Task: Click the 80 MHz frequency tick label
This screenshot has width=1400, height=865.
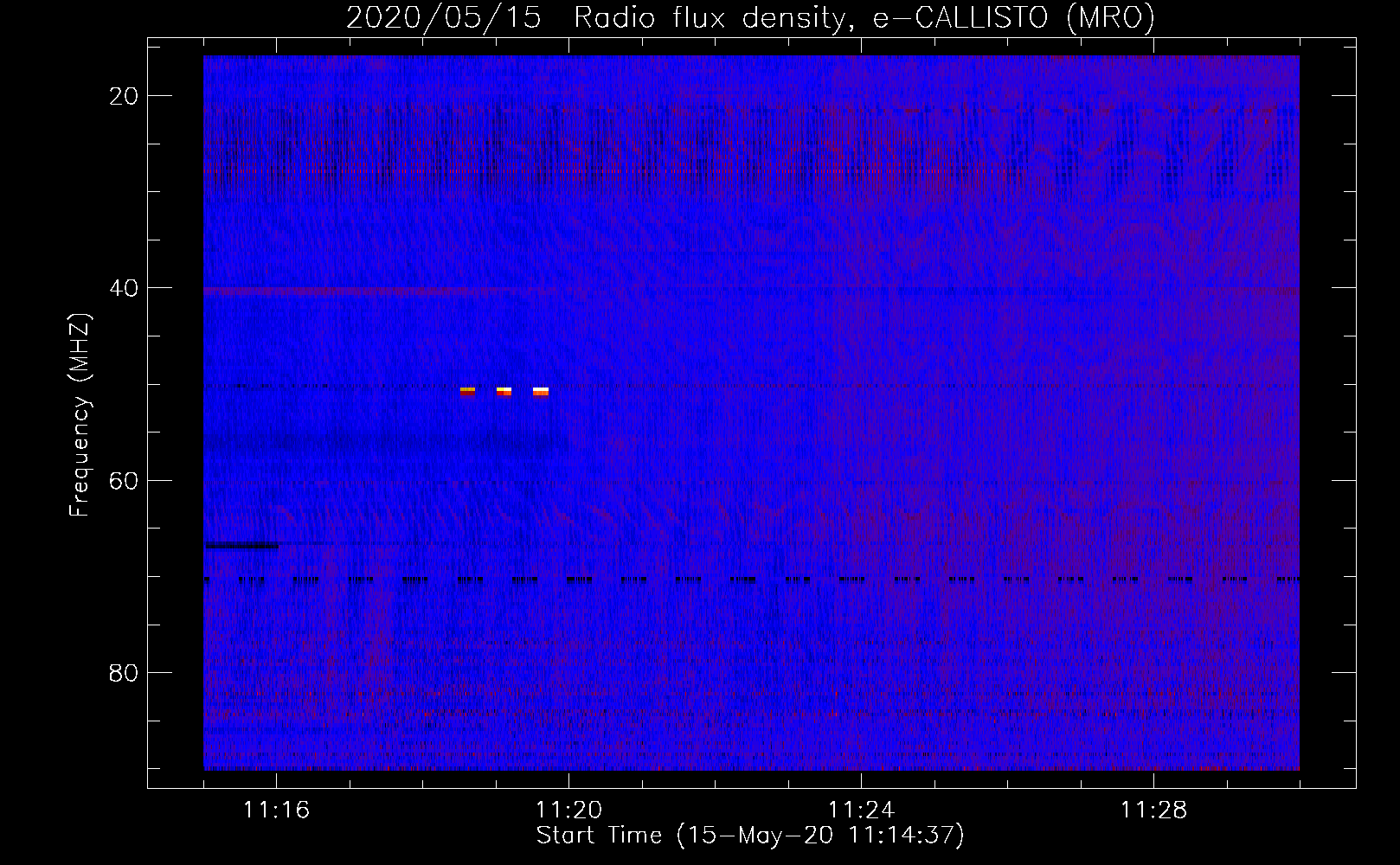Action: pyautogui.click(x=125, y=672)
